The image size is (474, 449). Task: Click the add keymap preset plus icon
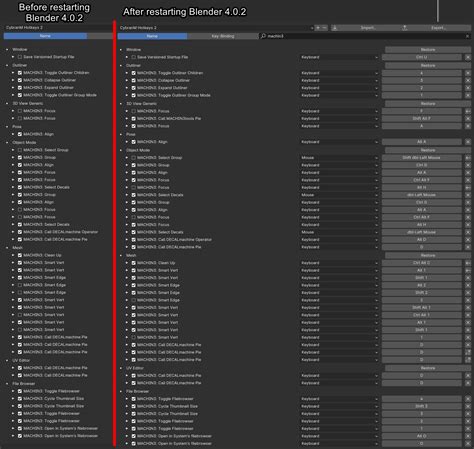coord(318,28)
